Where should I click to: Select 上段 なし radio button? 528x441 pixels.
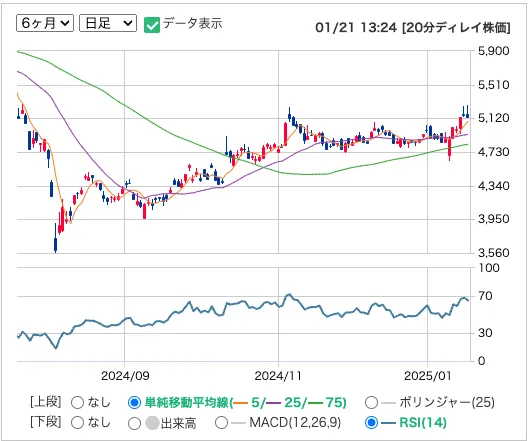point(77,402)
